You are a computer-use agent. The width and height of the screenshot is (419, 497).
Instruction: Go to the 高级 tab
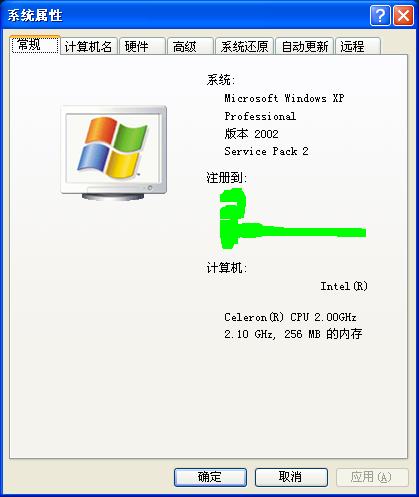point(190,46)
